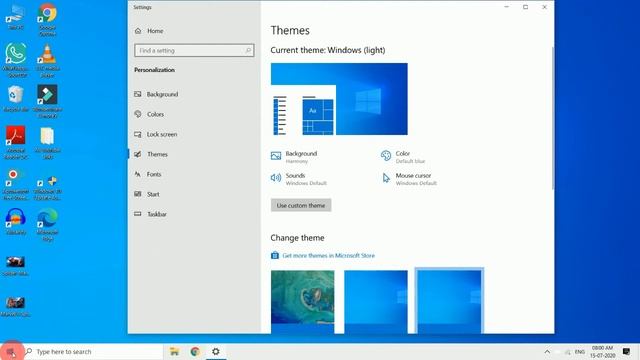Screen dimensions: 640x360
Task: Open the Background personalization page
Action: 156,94
